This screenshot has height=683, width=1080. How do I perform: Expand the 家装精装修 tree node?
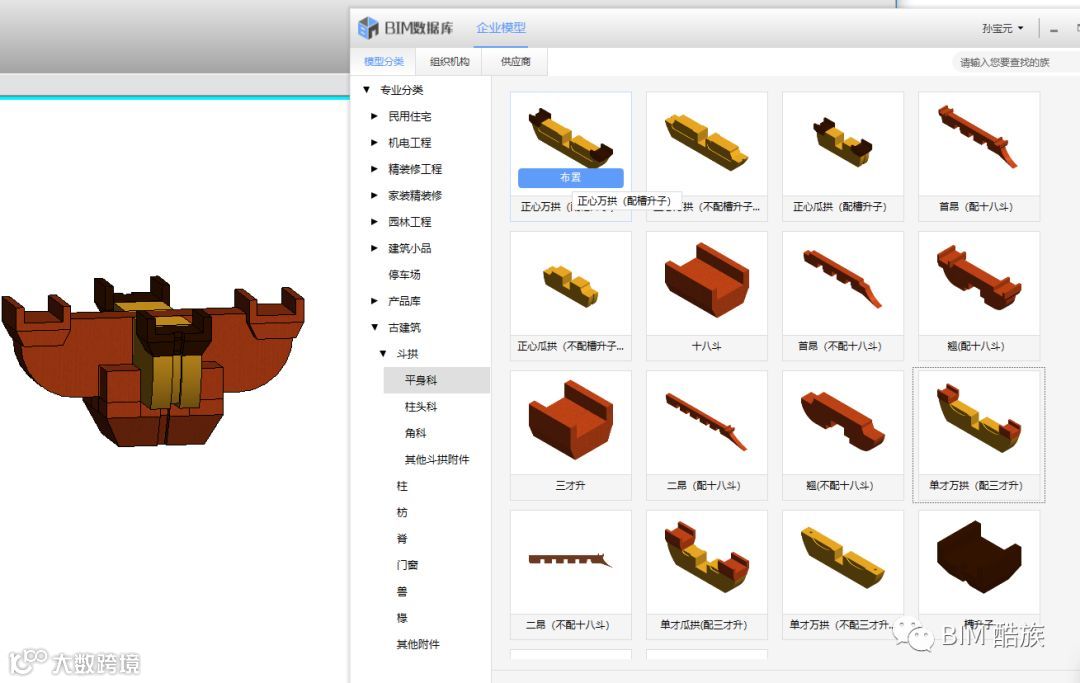374,196
